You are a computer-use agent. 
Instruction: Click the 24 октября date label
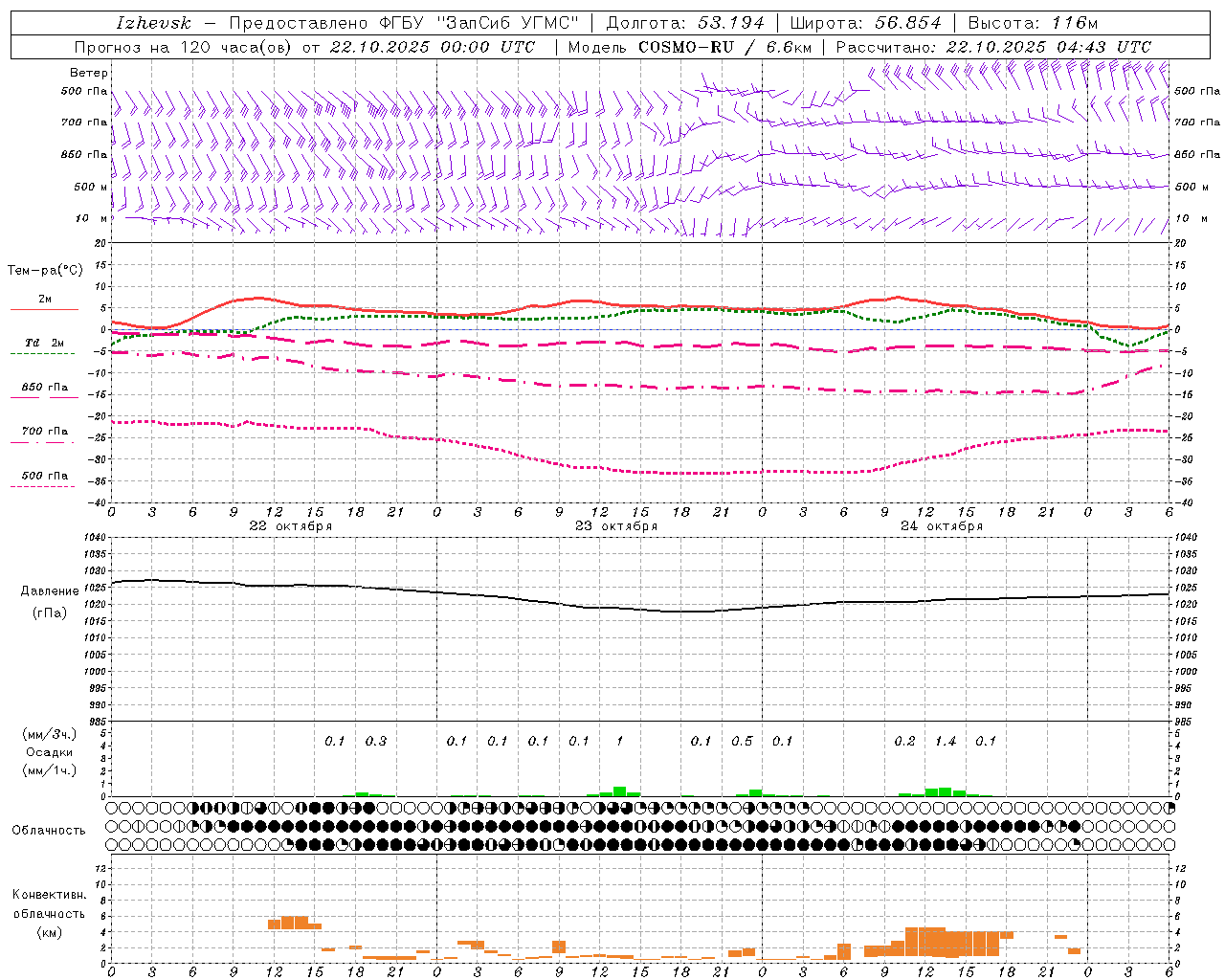click(x=942, y=526)
